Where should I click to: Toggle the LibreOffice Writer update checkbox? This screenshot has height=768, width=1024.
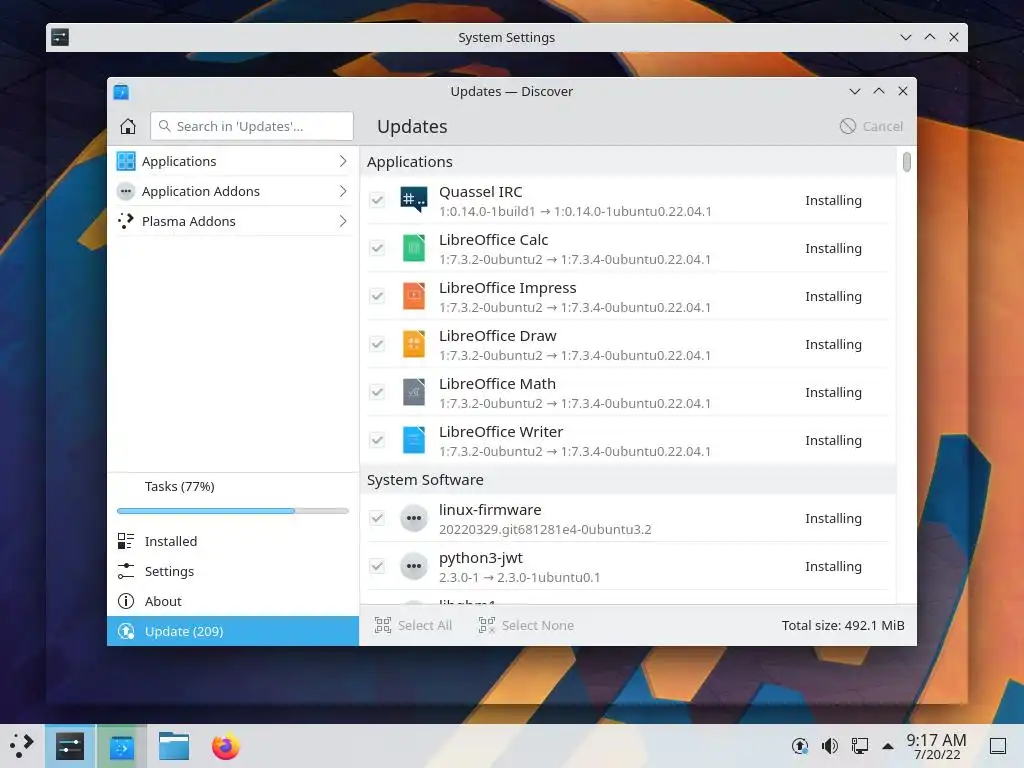point(377,440)
